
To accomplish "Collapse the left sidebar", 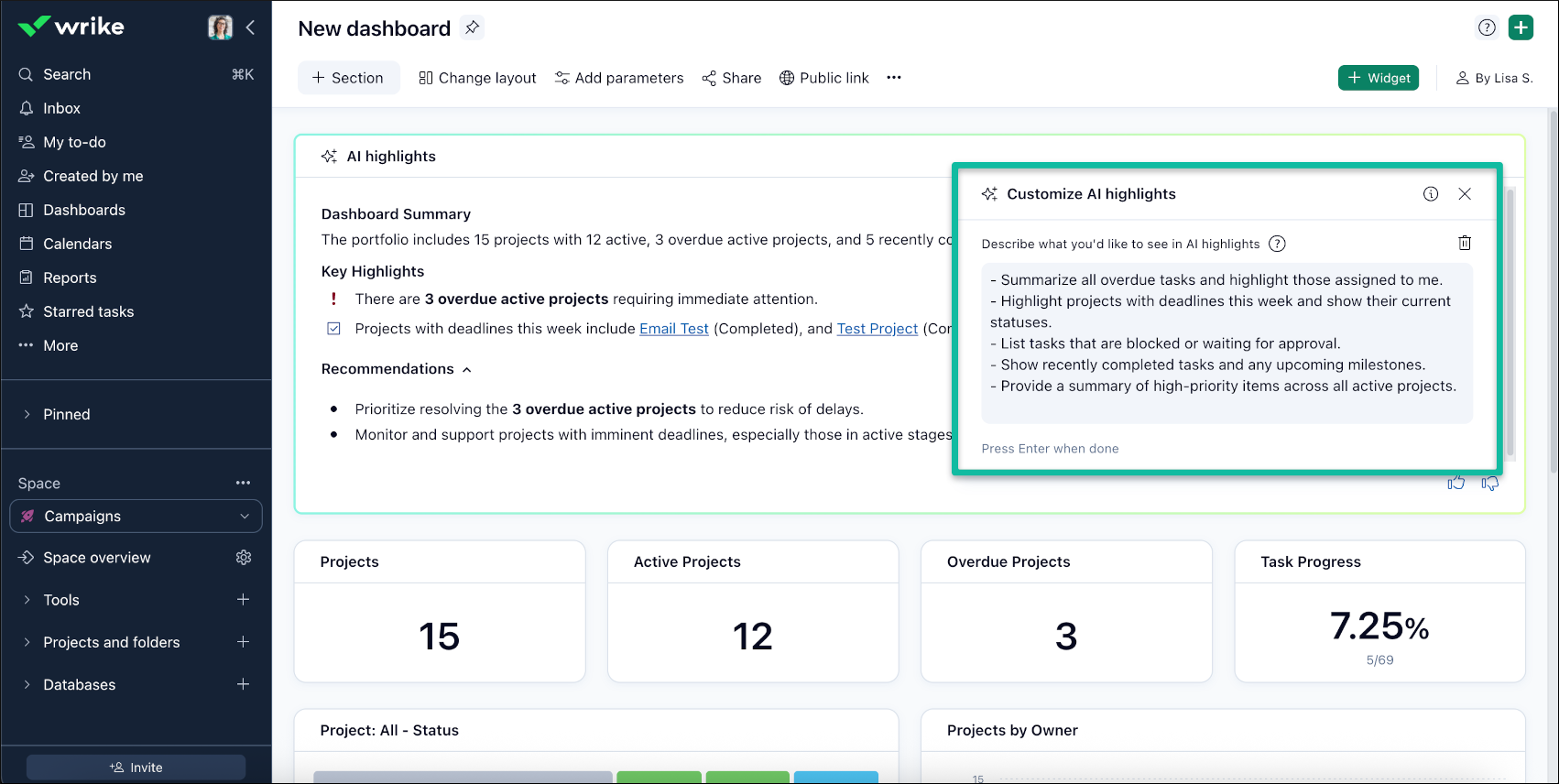I will click(250, 27).
